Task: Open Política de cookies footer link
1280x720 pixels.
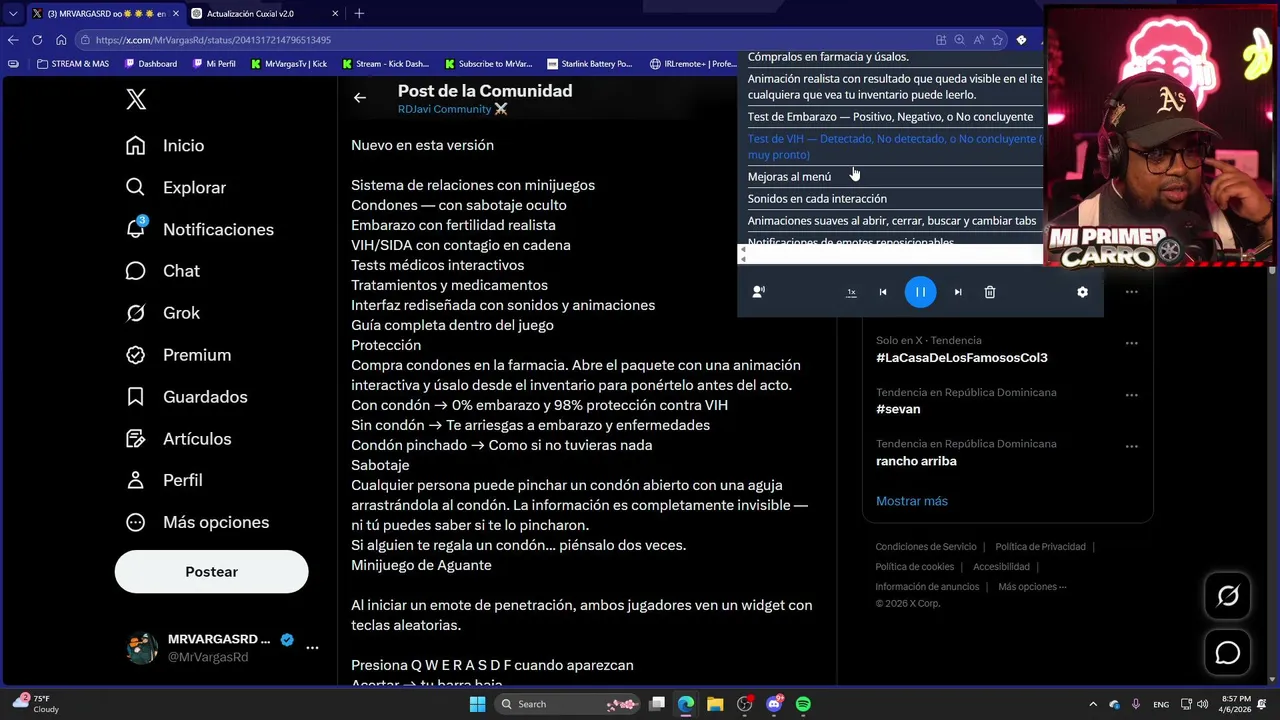Action: tap(914, 567)
